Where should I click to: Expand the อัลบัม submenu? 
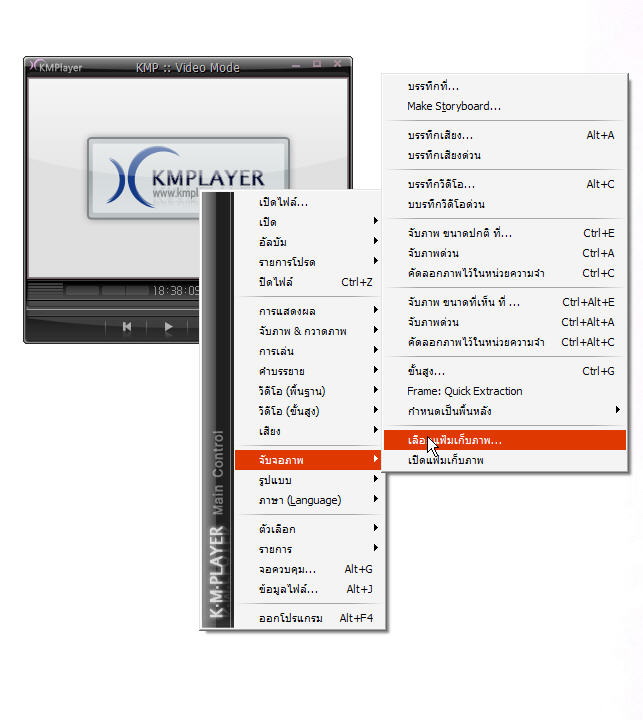tap(308, 242)
